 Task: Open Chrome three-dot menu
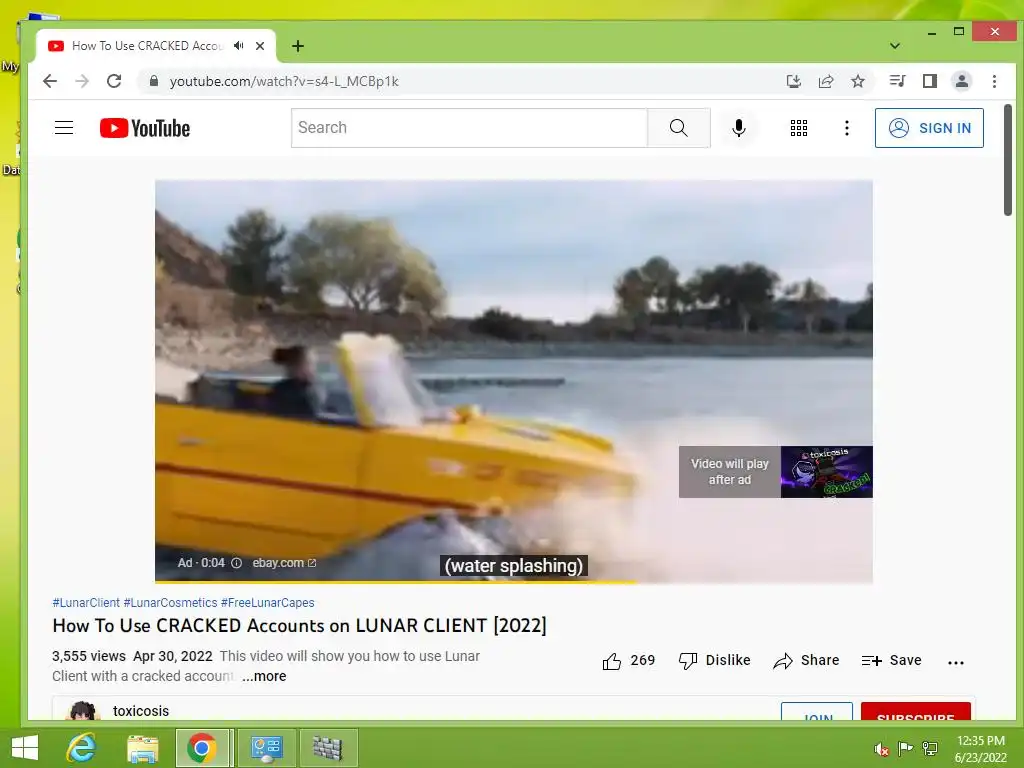[995, 81]
